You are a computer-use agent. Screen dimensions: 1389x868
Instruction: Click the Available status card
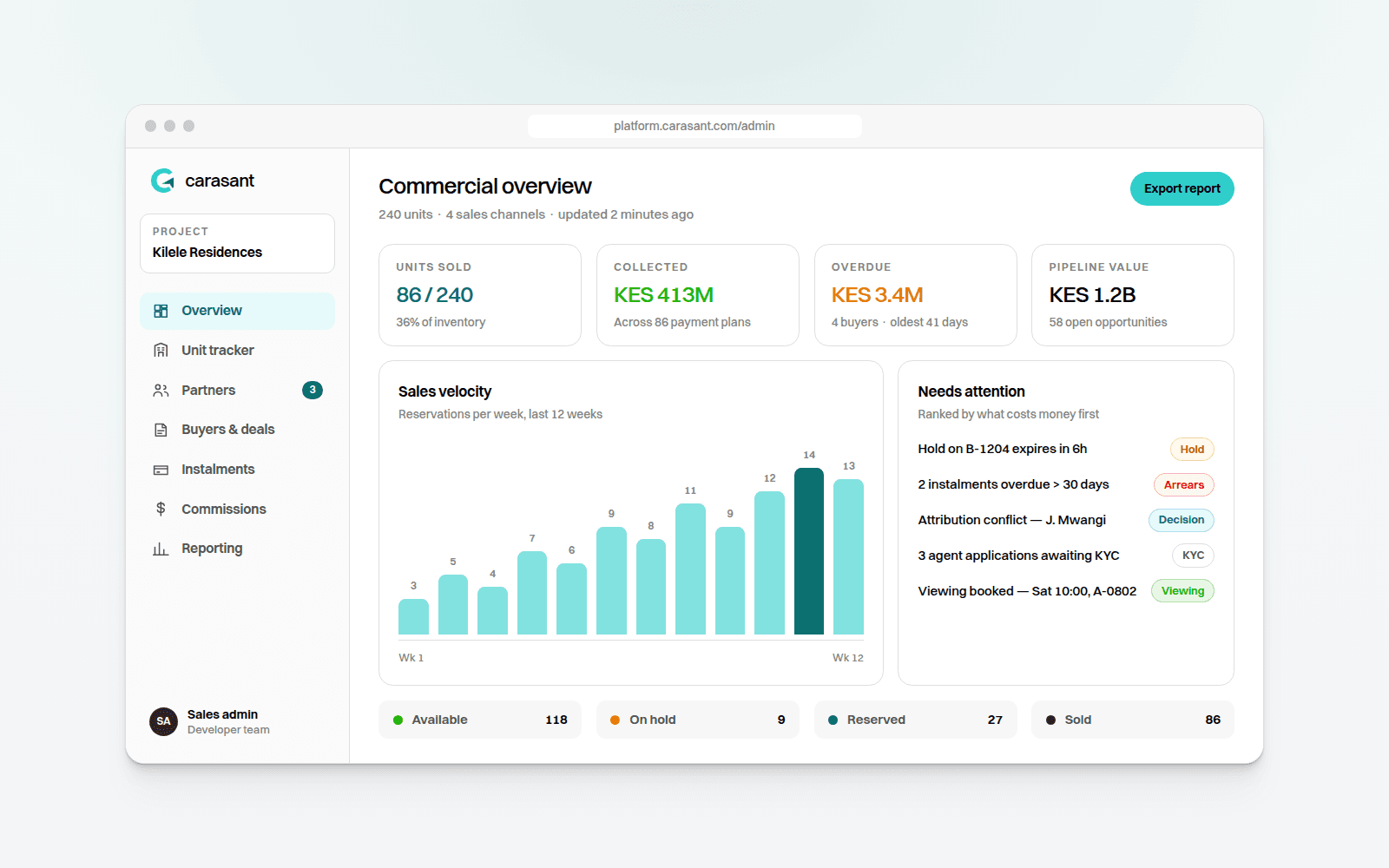[480, 720]
